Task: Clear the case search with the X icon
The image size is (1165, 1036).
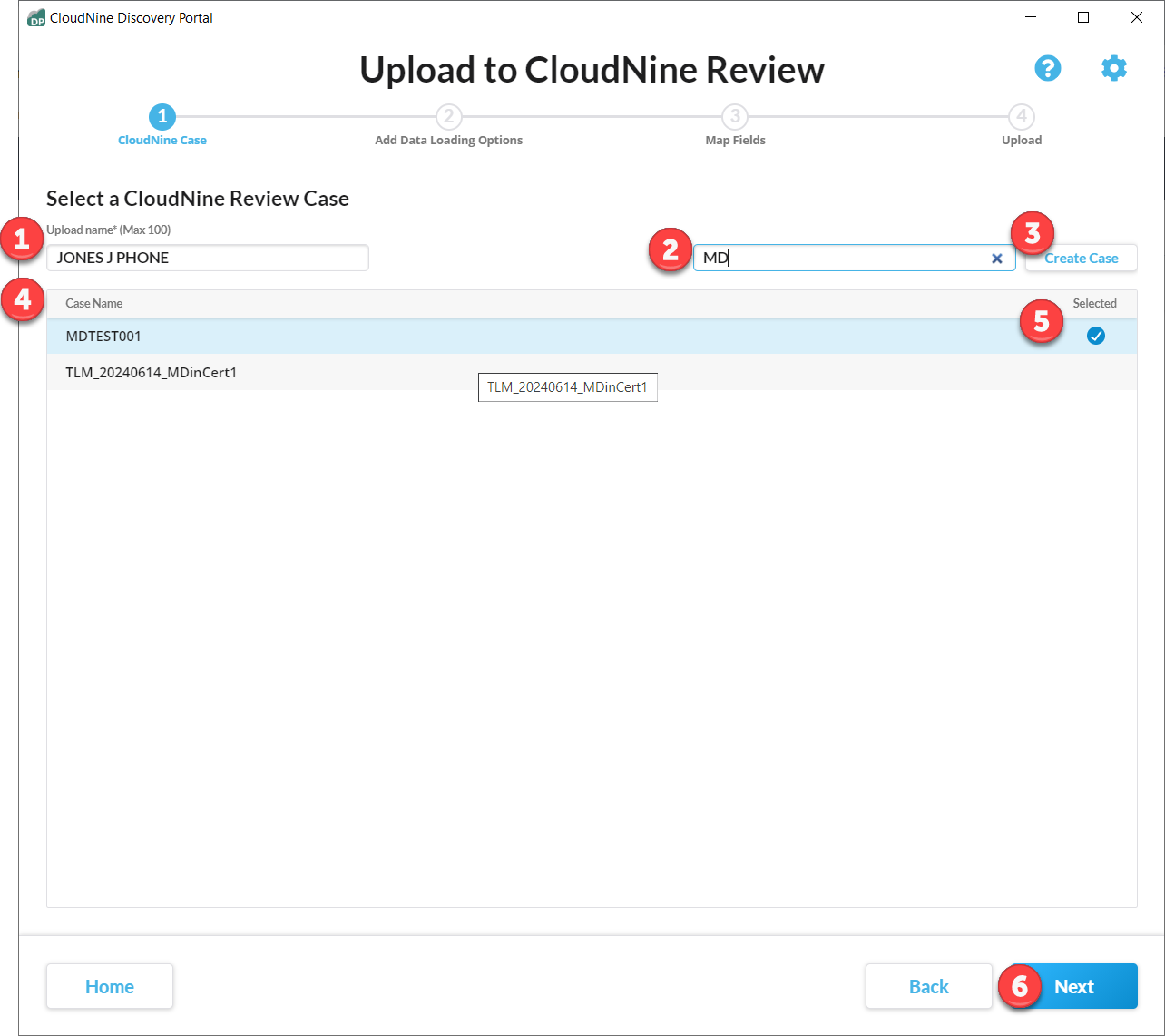Action: click(x=996, y=259)
